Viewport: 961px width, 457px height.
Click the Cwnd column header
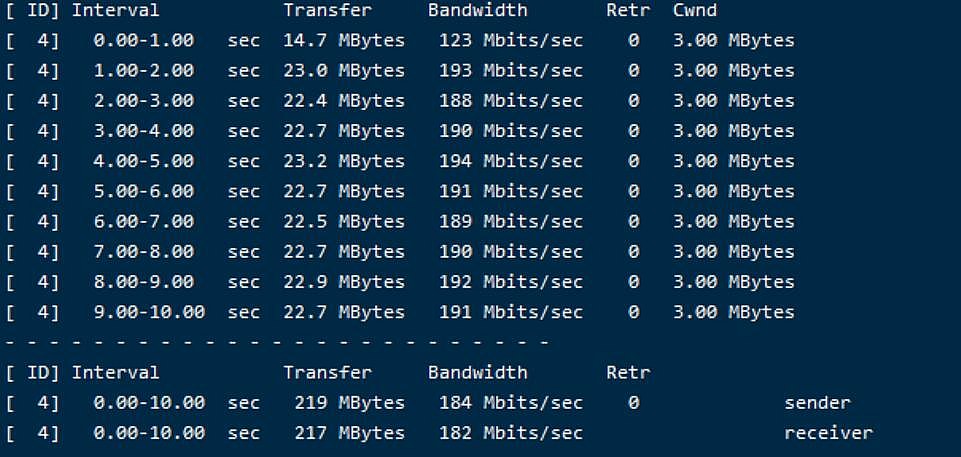point(694,10)
